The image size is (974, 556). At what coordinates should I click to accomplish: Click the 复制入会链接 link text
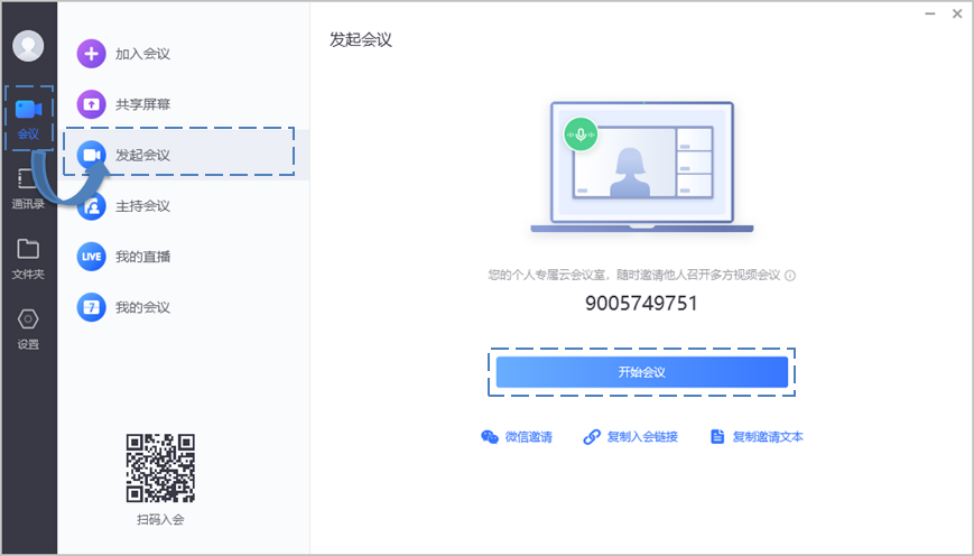click(642, 437)
